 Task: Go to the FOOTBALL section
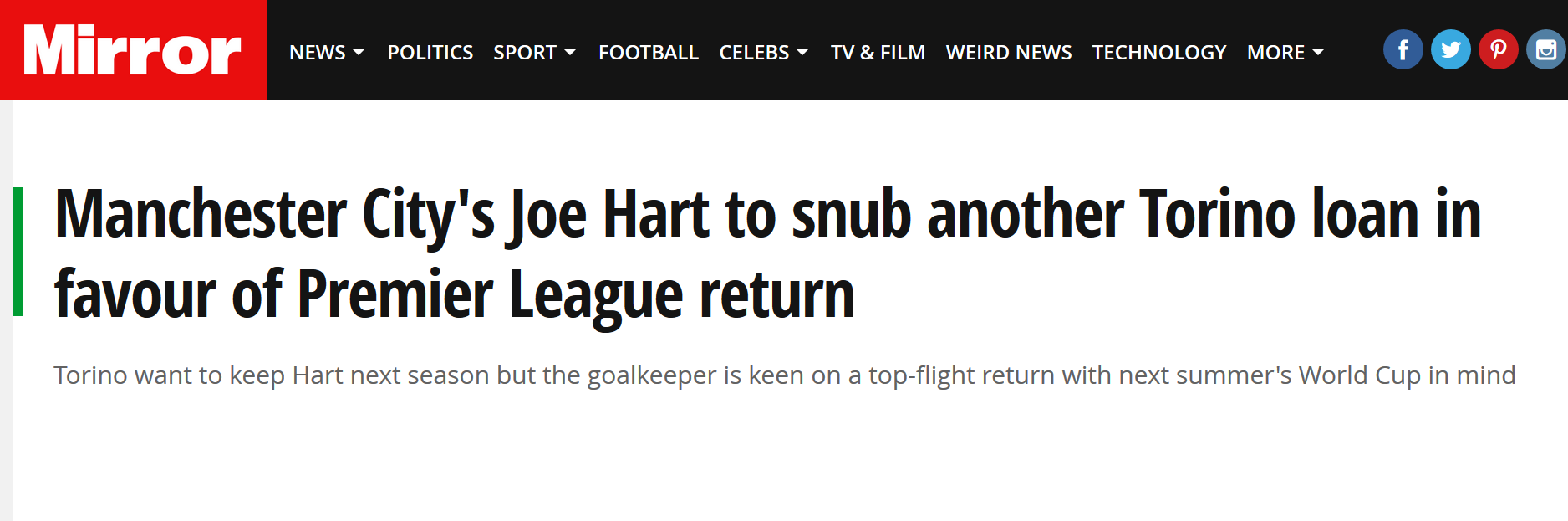pyautogui.click(x=648, y=53)
